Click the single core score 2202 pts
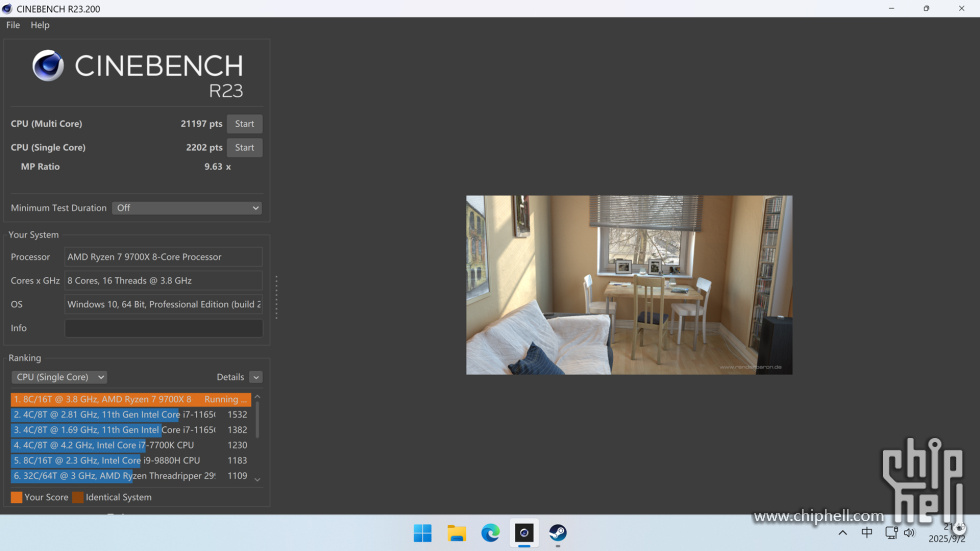The width and height of the screenshot is (980, 551). 204,147
